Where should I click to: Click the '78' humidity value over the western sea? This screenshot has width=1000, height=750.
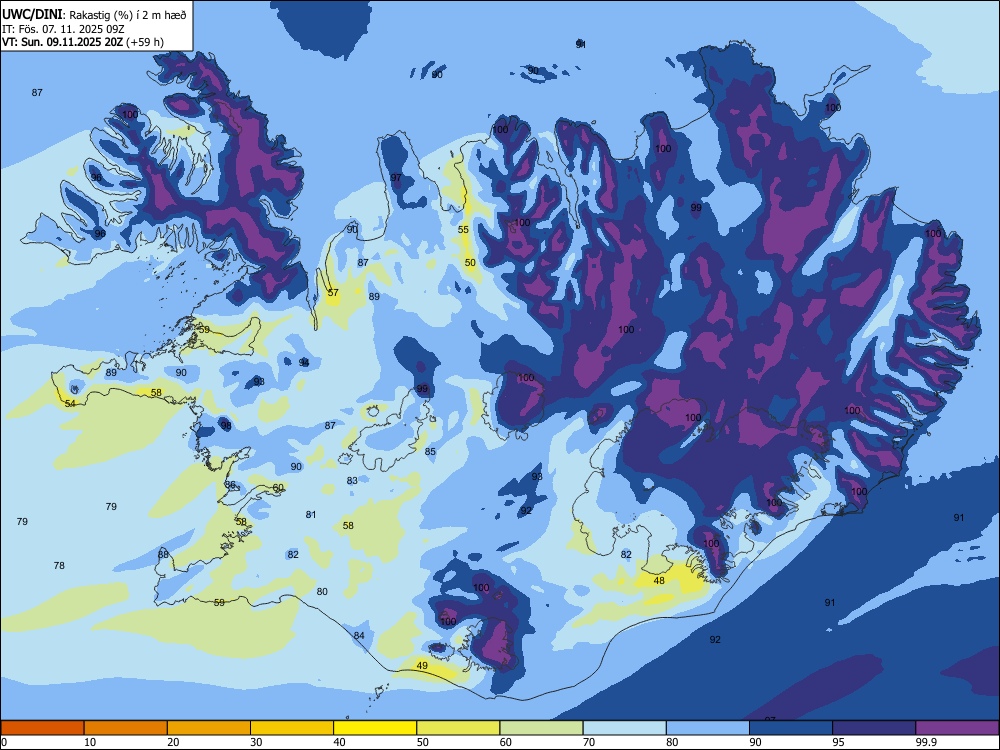tap(59, 566)
